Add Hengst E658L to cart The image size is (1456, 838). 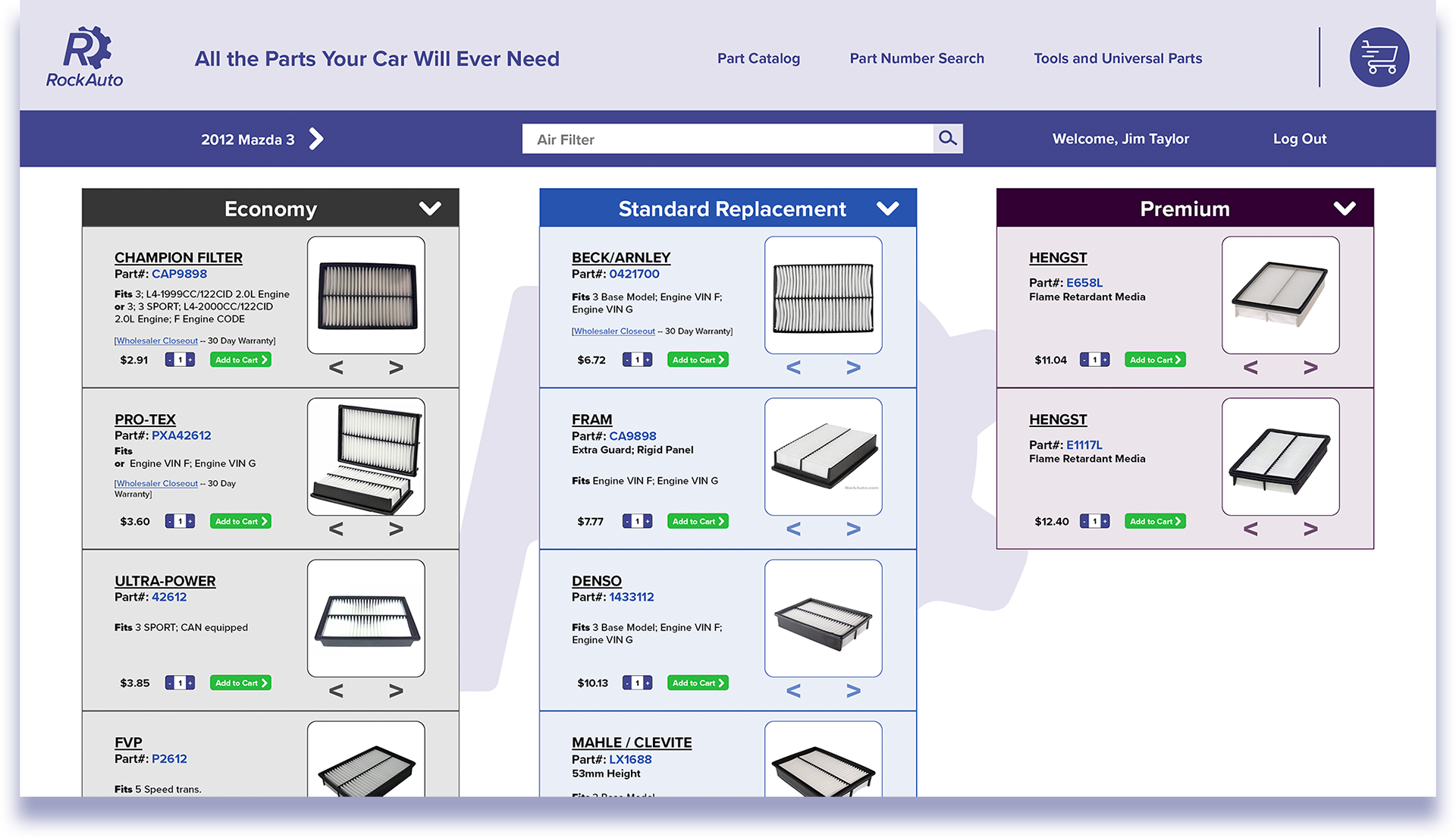pyautogui.click(x=1155, y=359)
